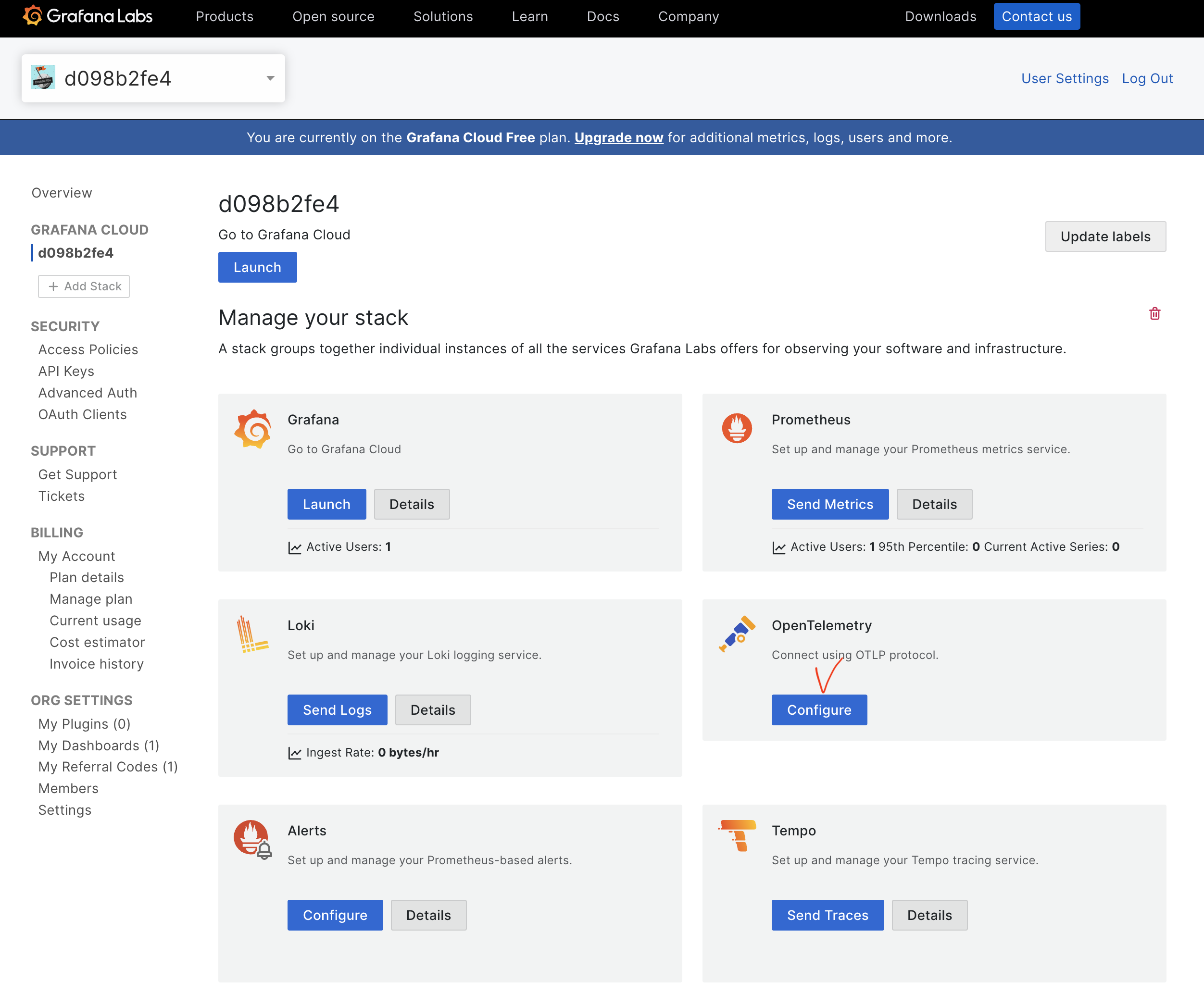The width and height of the screenshot is (1204, 994).
Task: Open Details in the Tempo card
Action: (x=929, y=915)
